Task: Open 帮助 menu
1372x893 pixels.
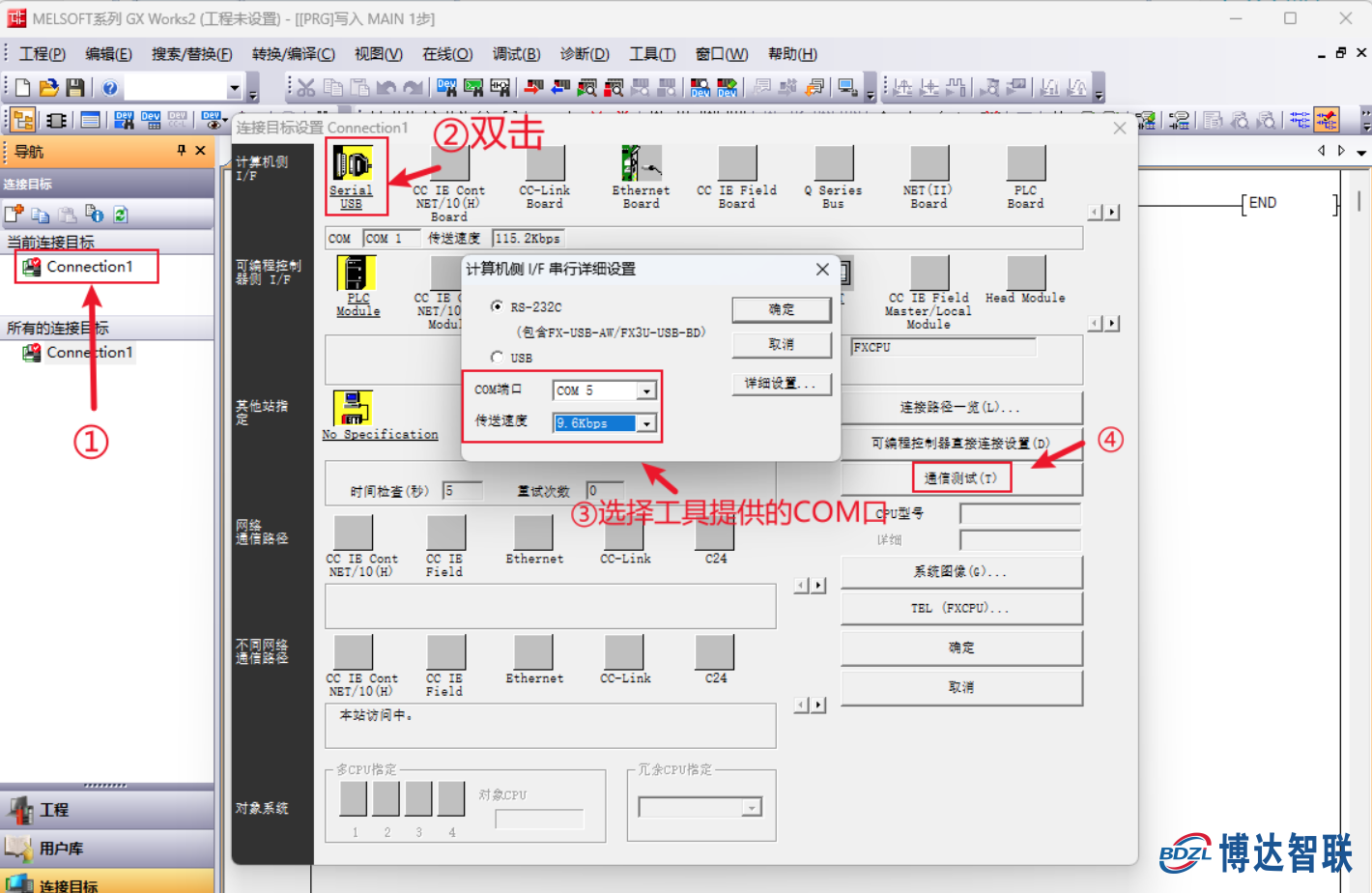Action: [x=792, y=54]
